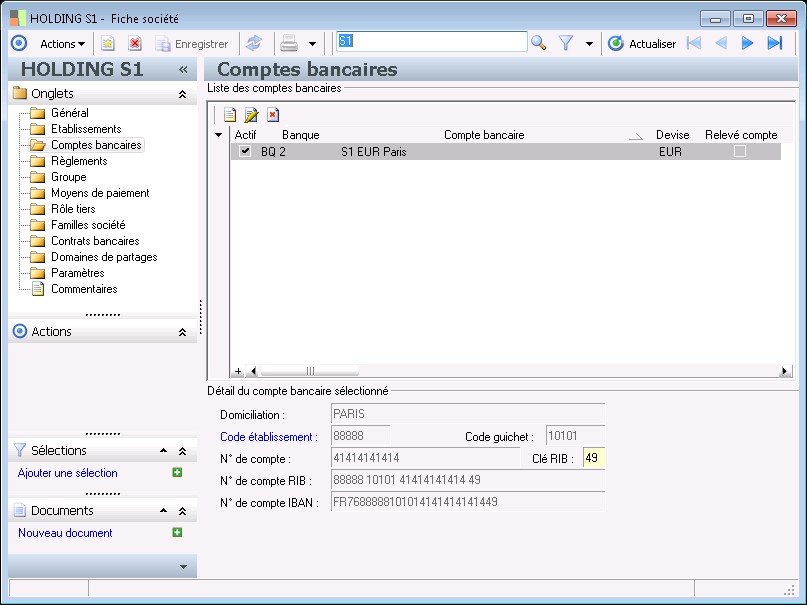
Task: Toggle the Actif checkbox for BQ 2
Action: click(x=245, y=151)
